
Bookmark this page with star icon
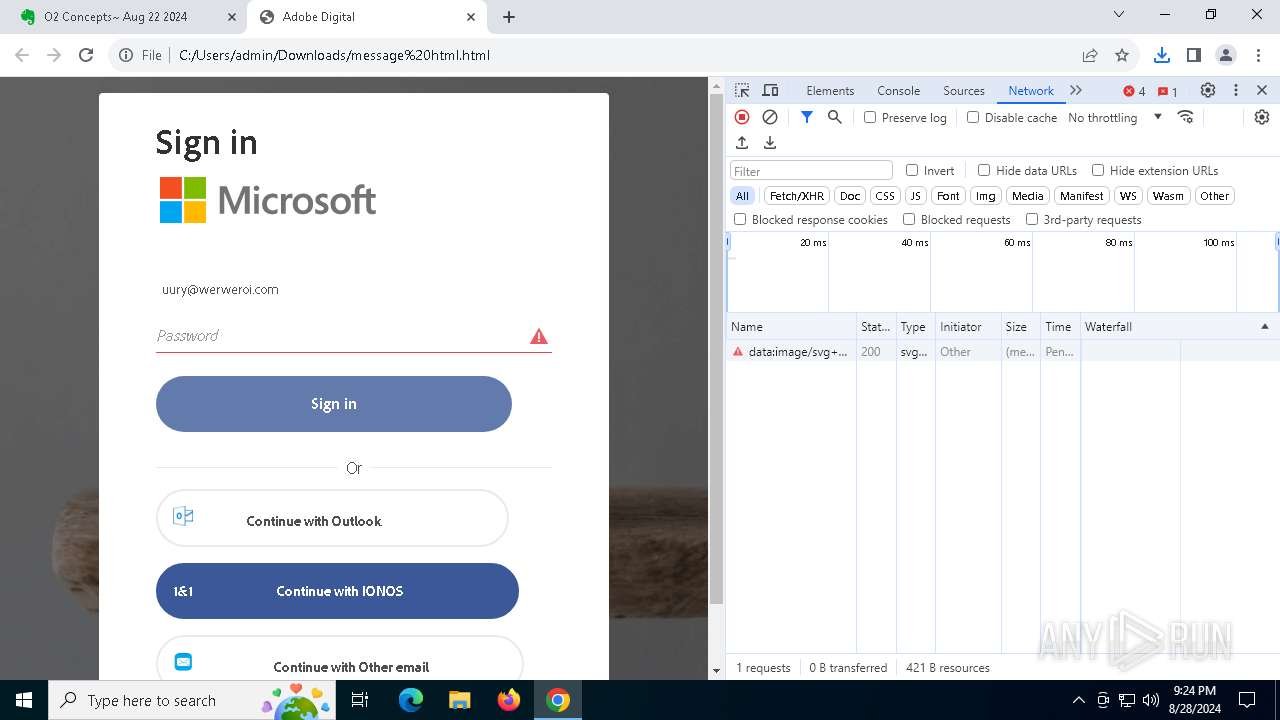1122,55
